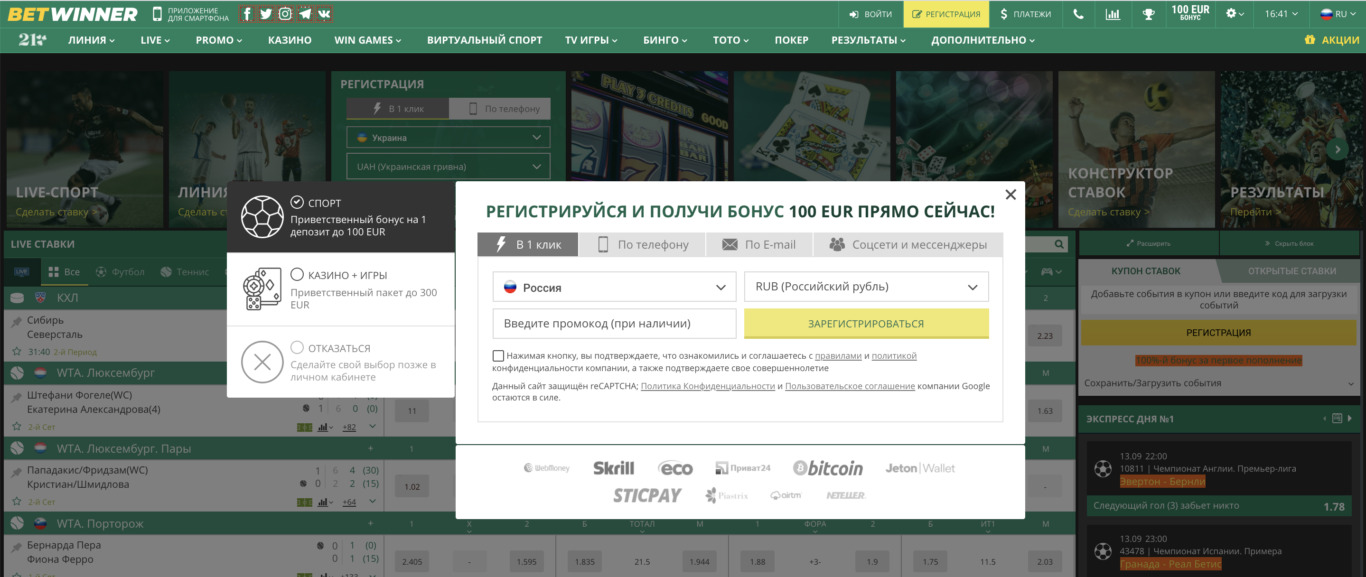Open Пользовательское соглашение link
Image resolution: width=1366 pixels, height=577 pixels.
849,386
